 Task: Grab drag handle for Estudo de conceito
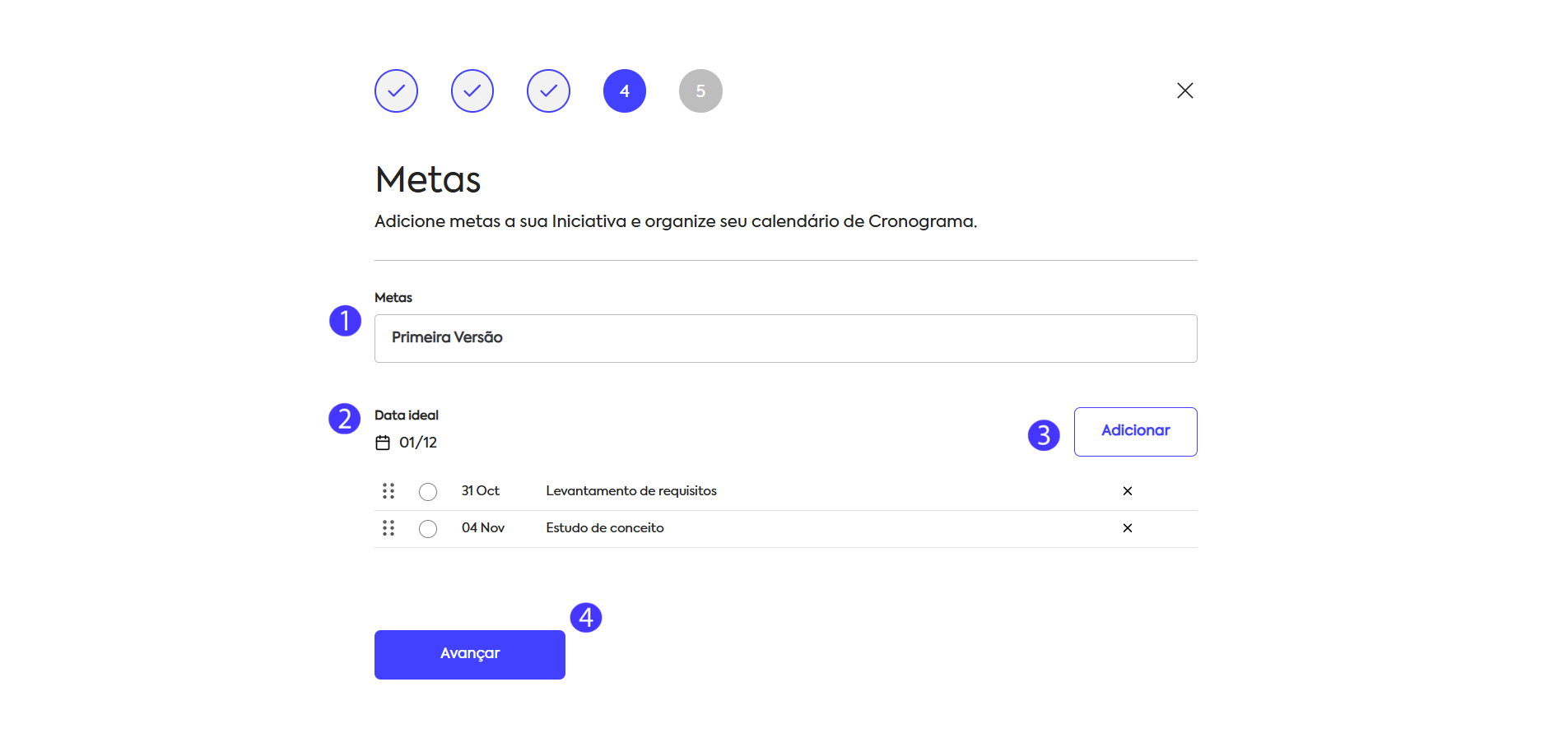[x=389, y=528]
